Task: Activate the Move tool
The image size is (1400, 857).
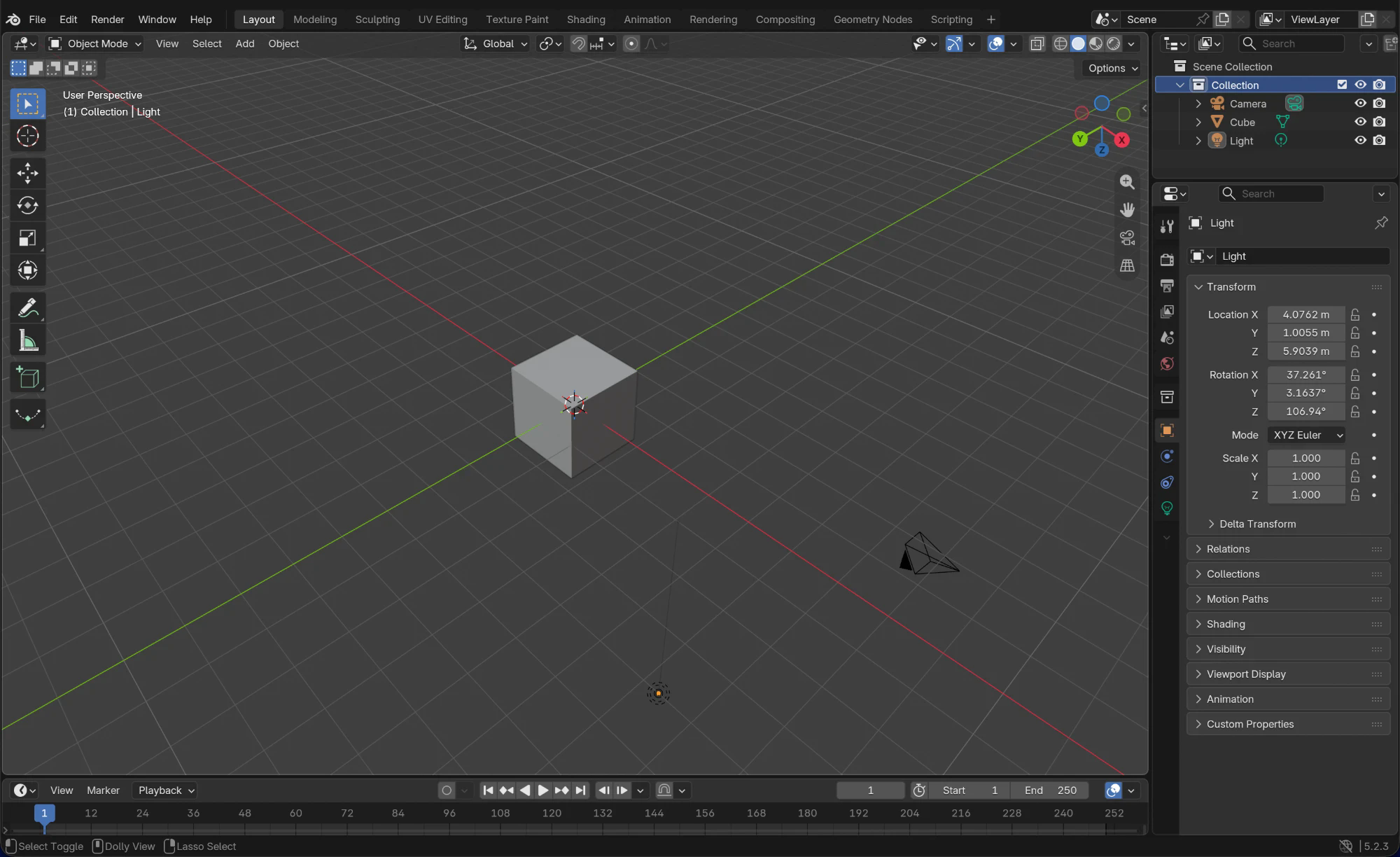Action: 27,173
